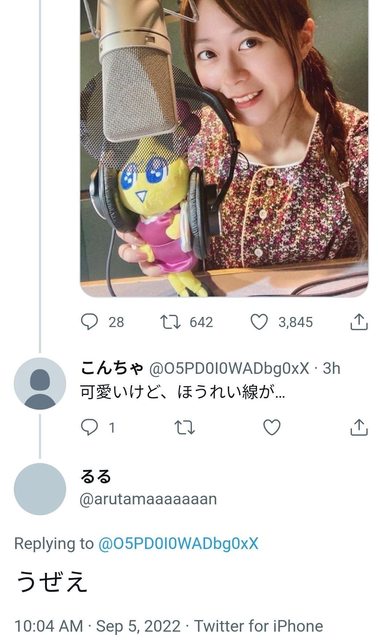Viewport: 378px width, 640px height.
Task: Open the Replying to @O5PD0I0WADbg0xX link
Action: click(178, 543)
